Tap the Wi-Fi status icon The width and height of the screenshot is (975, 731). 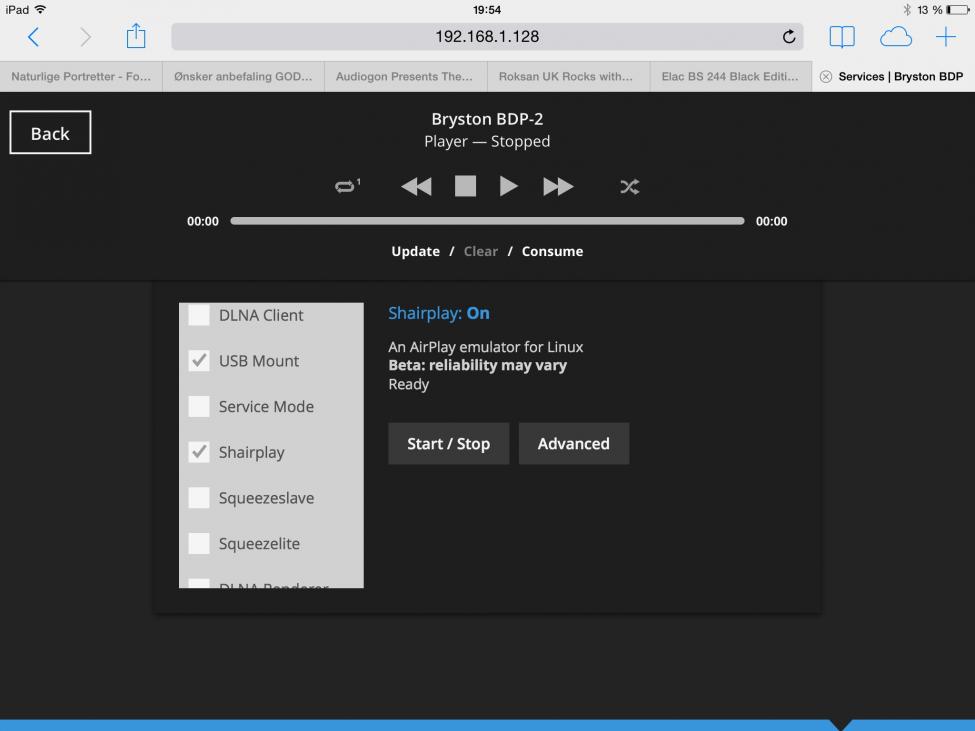click(40, 9)
